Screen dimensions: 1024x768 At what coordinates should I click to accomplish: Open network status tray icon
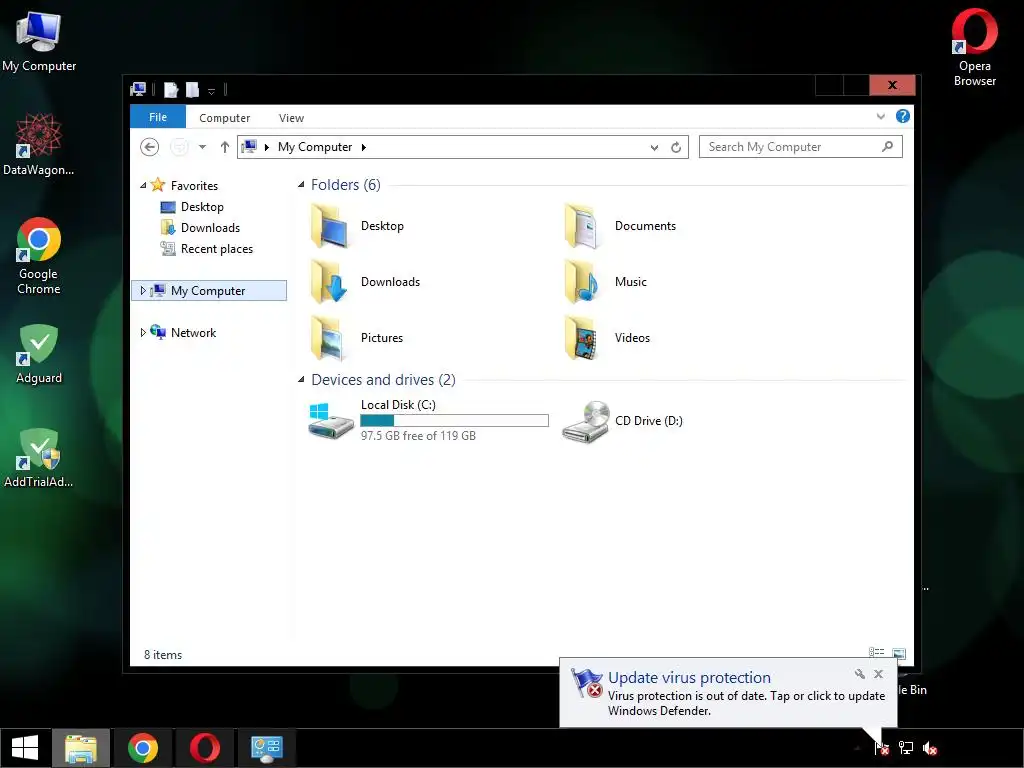906,748
